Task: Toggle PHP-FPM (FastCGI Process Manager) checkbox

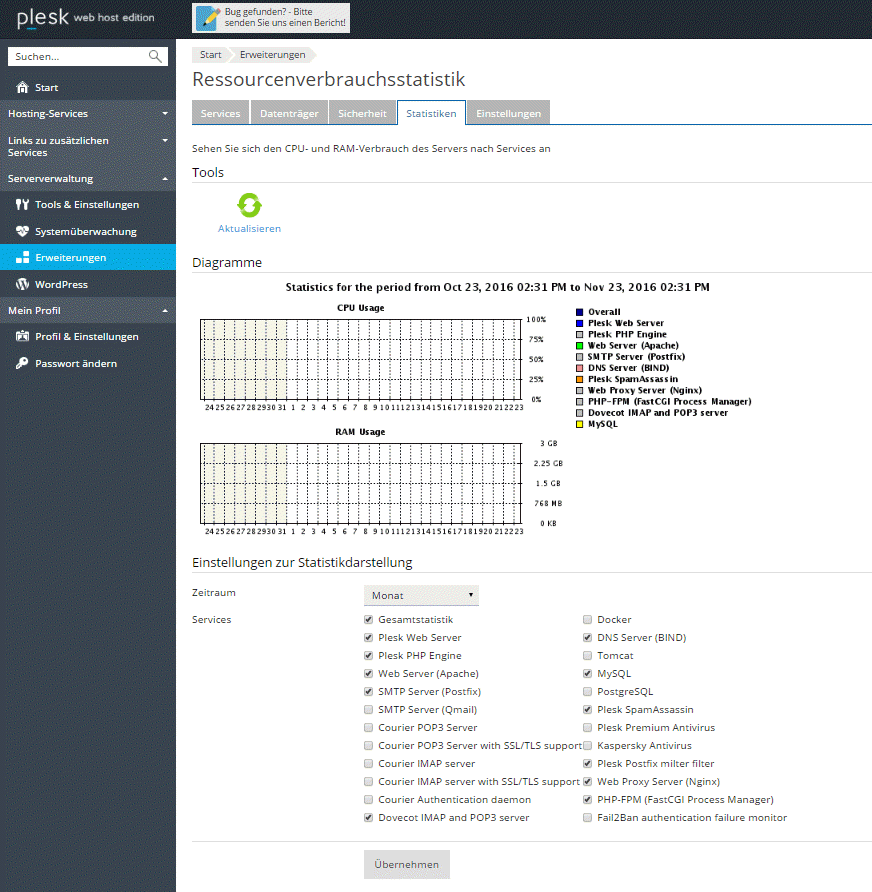Action: 588,799
